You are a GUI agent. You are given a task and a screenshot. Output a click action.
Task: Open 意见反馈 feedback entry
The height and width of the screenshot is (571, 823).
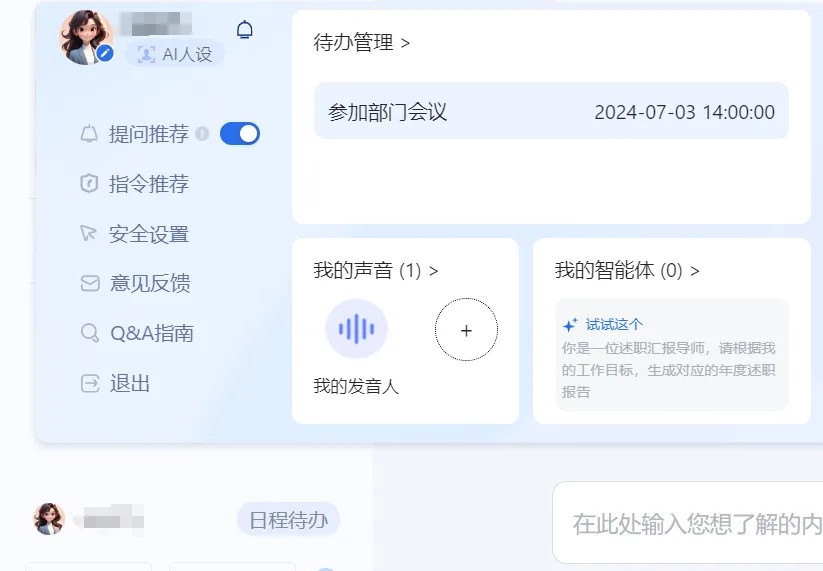(149, 284)
